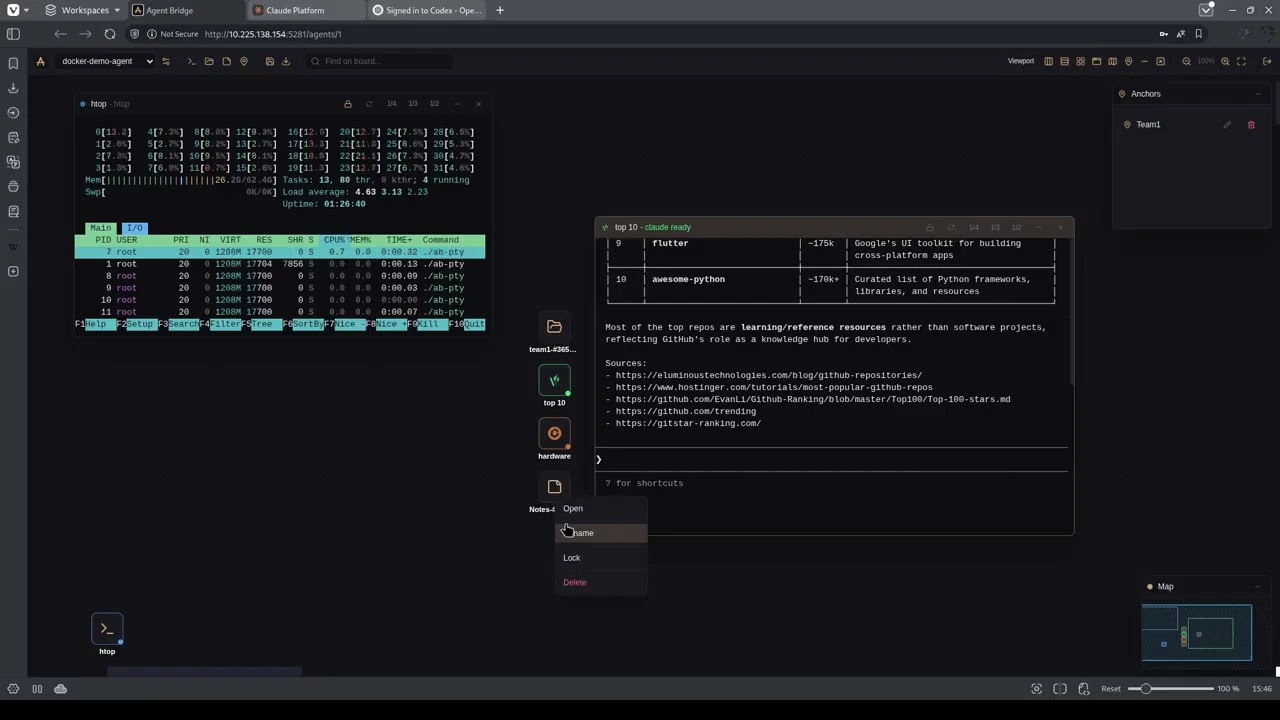Viewport: 1280px width, 720px height.
Task: Click the save disk icon in board toolbar
Action: click(x=270, y=61)
